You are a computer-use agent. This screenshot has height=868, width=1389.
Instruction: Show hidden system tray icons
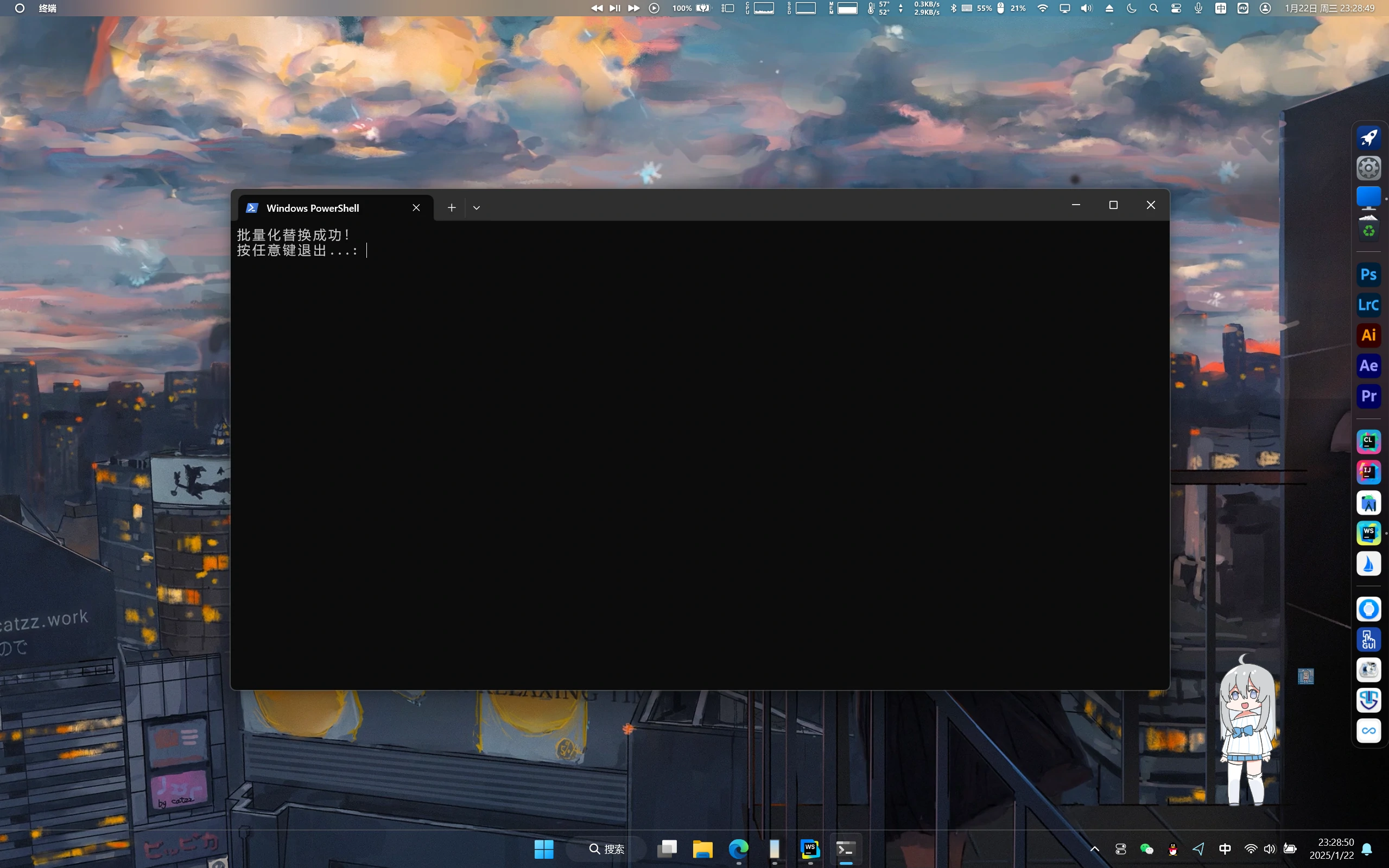click(1095, 849)
